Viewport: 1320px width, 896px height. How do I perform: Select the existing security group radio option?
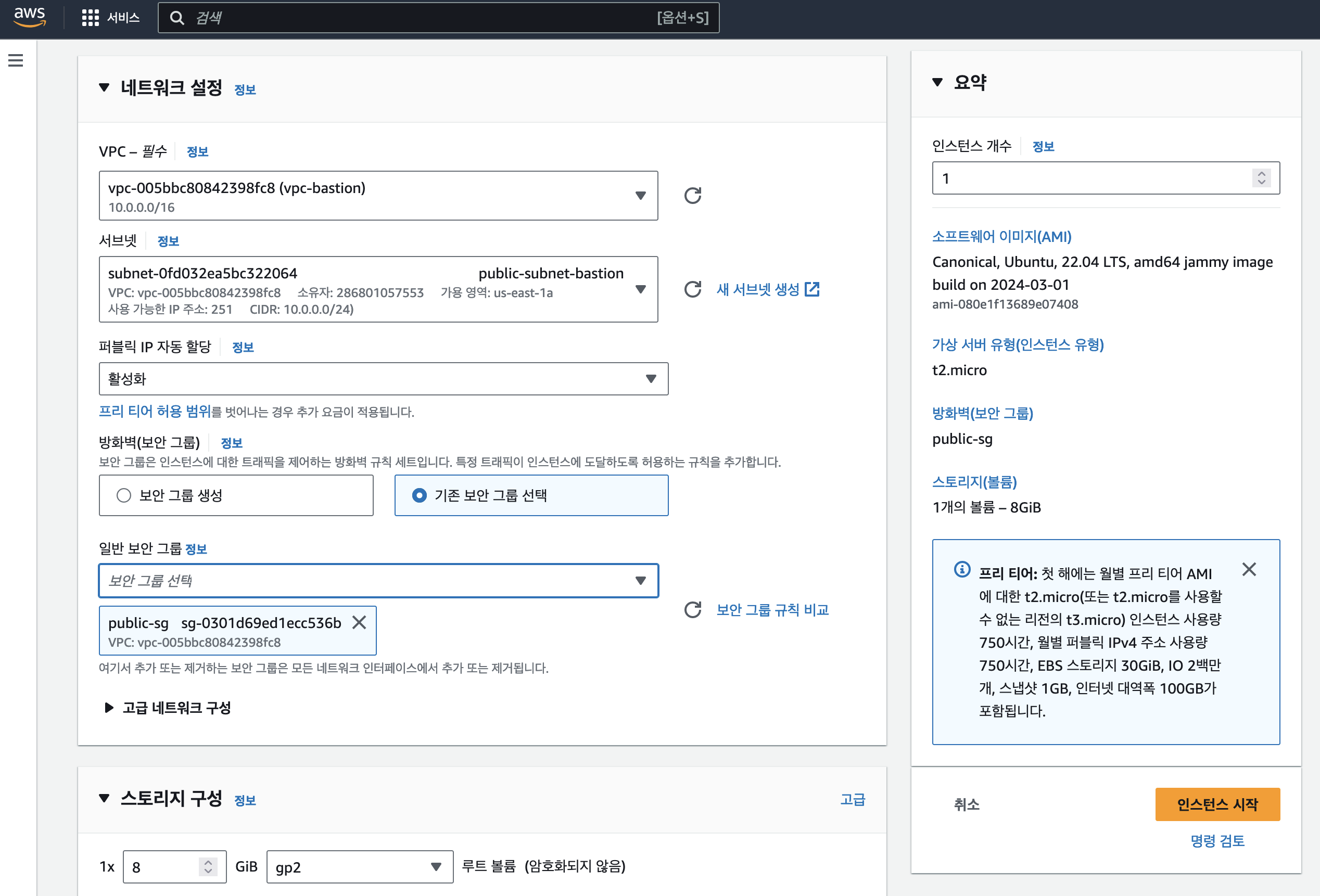(x=419, y=495)
